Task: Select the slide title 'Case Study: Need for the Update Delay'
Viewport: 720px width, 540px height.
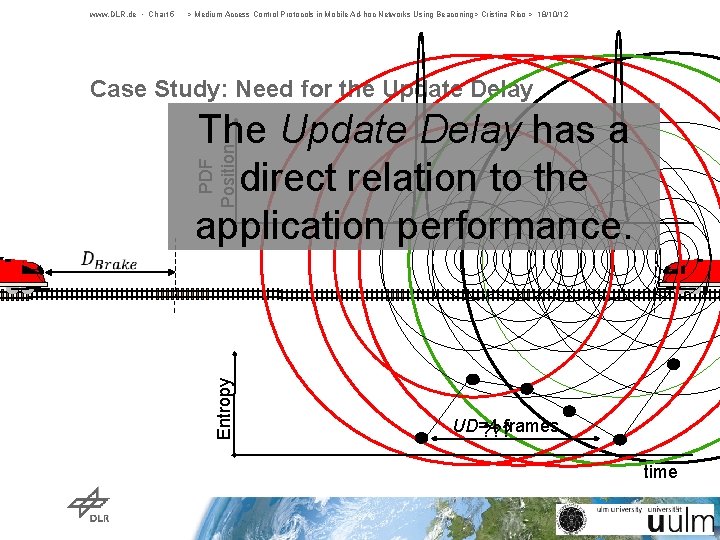Action: tap(311, 89)
